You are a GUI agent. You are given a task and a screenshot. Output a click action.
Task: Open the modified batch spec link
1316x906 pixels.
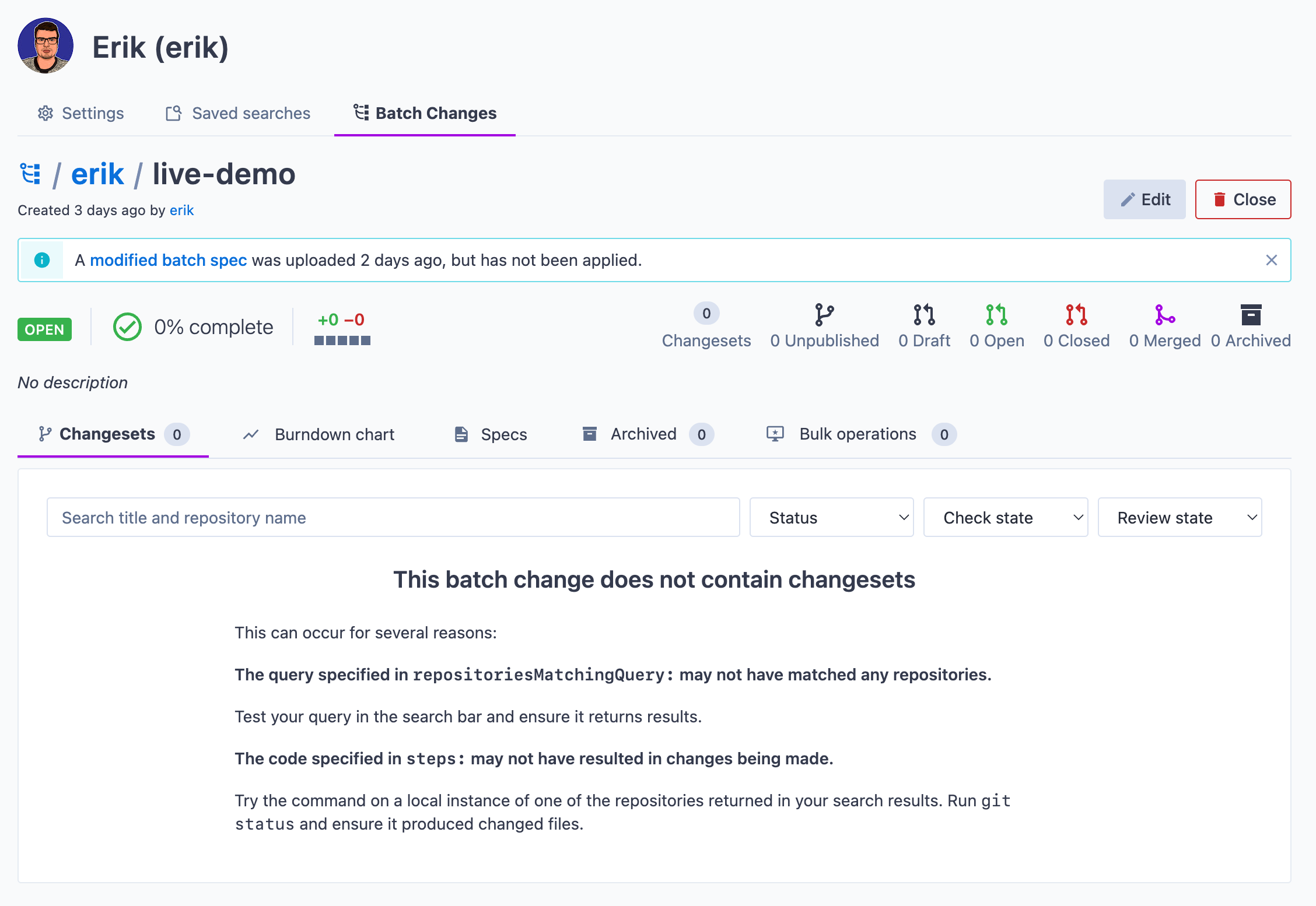(168, 260)
